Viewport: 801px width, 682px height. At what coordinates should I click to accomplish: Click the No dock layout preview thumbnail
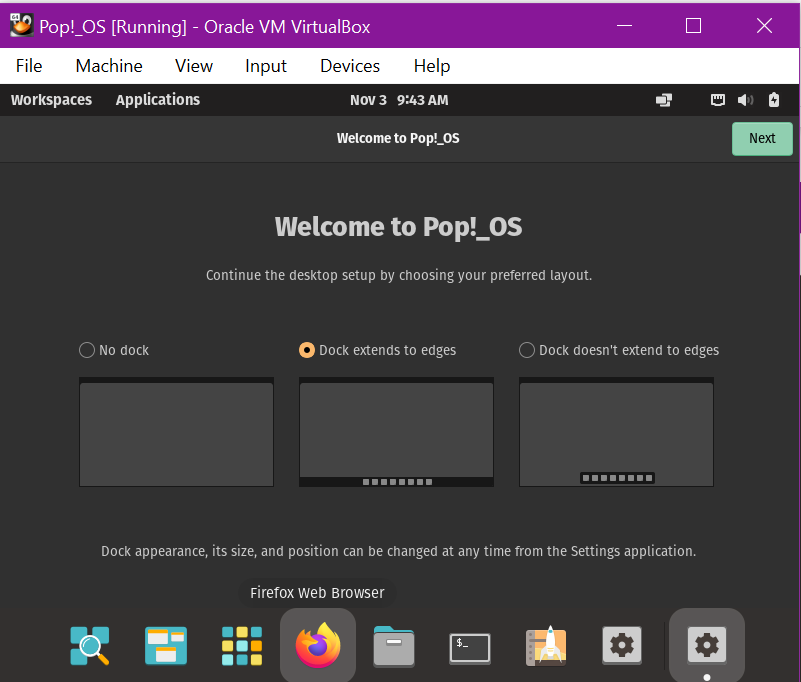176,432
